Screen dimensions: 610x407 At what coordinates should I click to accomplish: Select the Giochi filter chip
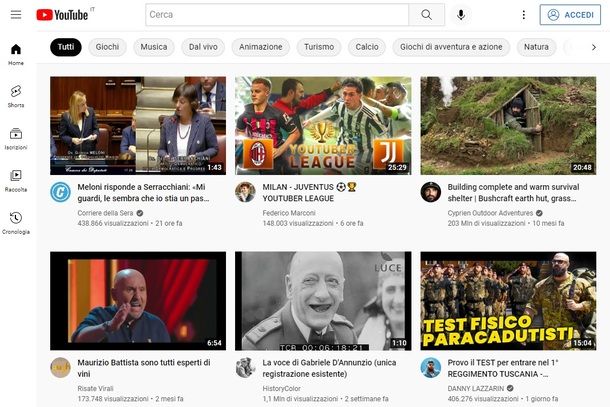tap(107, 47)
